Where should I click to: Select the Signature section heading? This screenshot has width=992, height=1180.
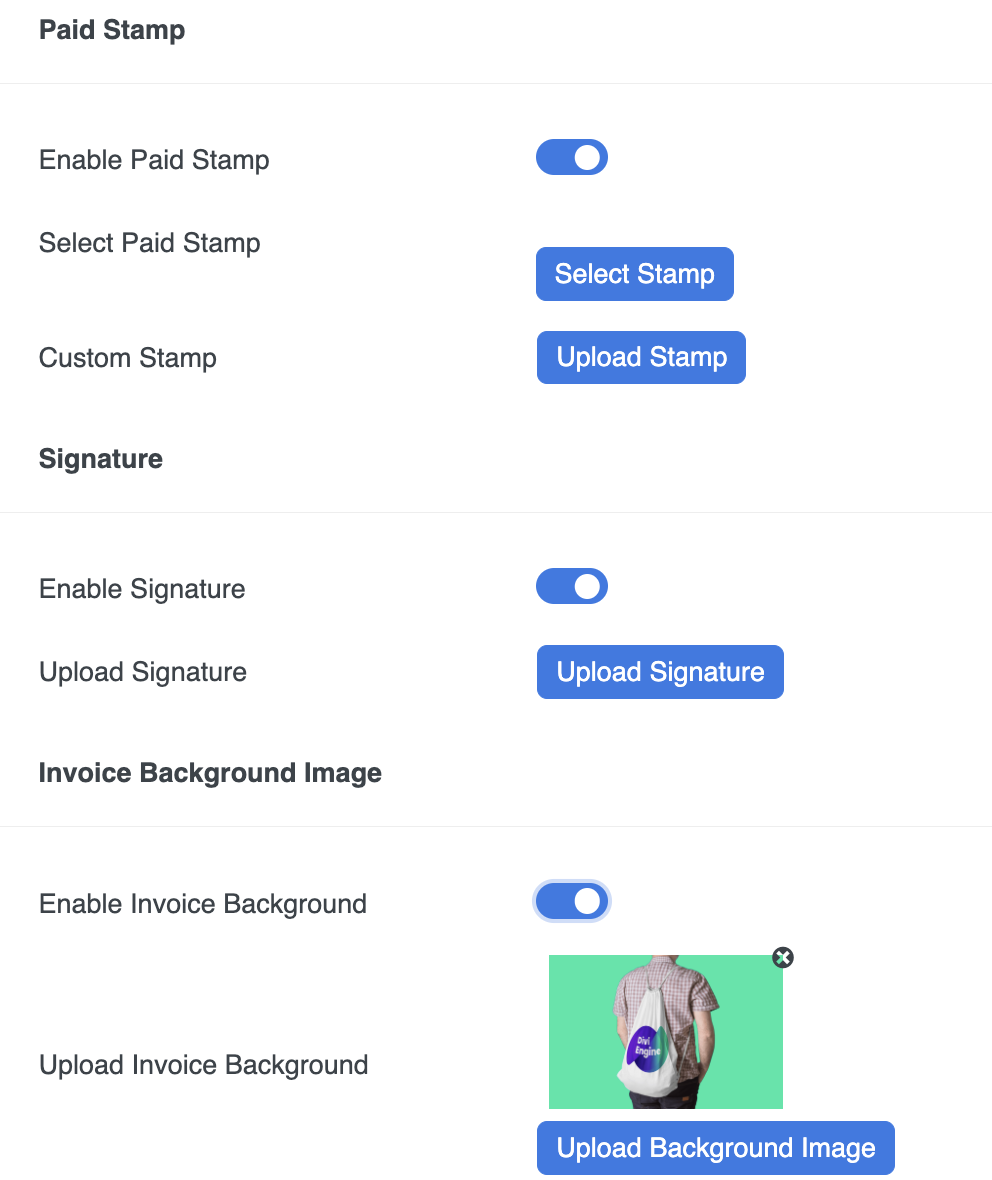101,459
